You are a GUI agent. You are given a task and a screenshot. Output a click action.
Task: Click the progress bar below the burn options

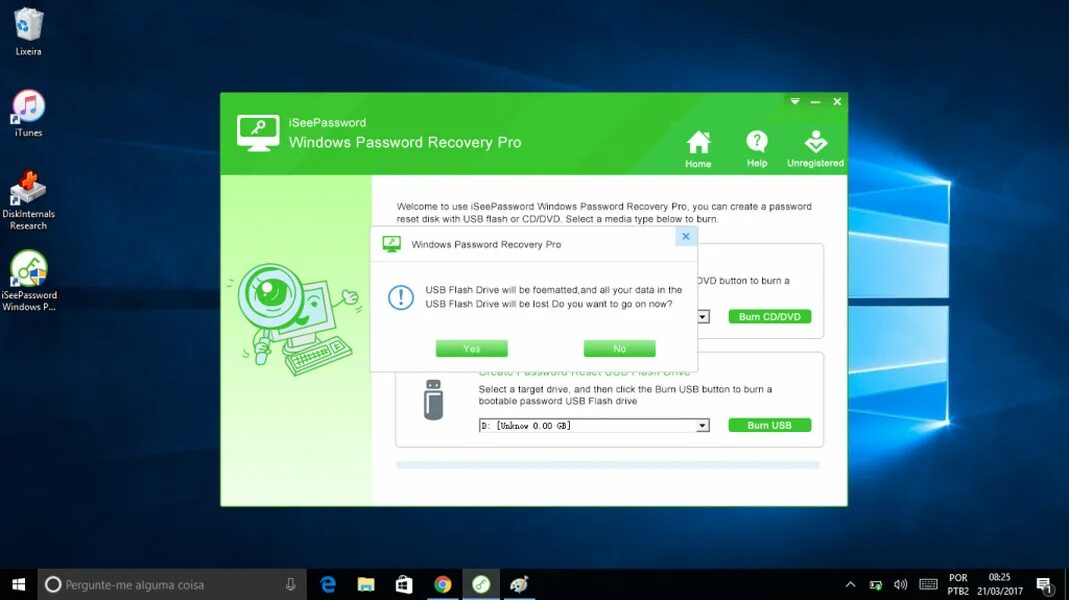(607, 465)
